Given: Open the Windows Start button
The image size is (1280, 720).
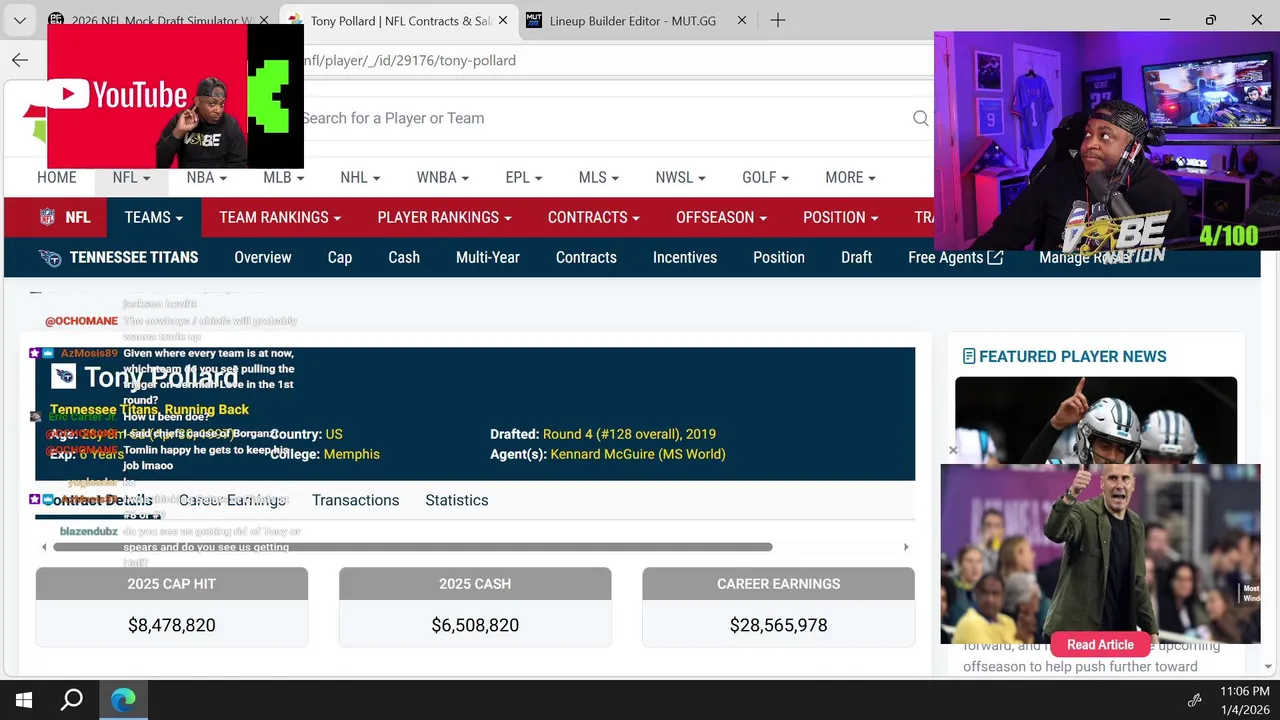Looking at the screenshot, I should click(24, 700).
